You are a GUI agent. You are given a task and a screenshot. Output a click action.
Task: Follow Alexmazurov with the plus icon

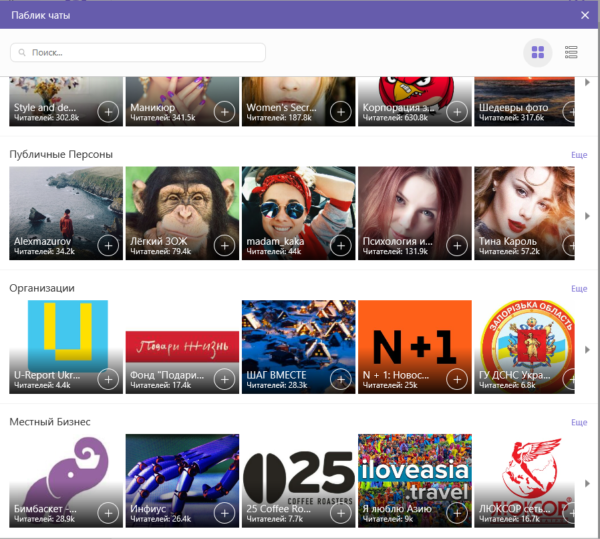(x=108, y=246)
